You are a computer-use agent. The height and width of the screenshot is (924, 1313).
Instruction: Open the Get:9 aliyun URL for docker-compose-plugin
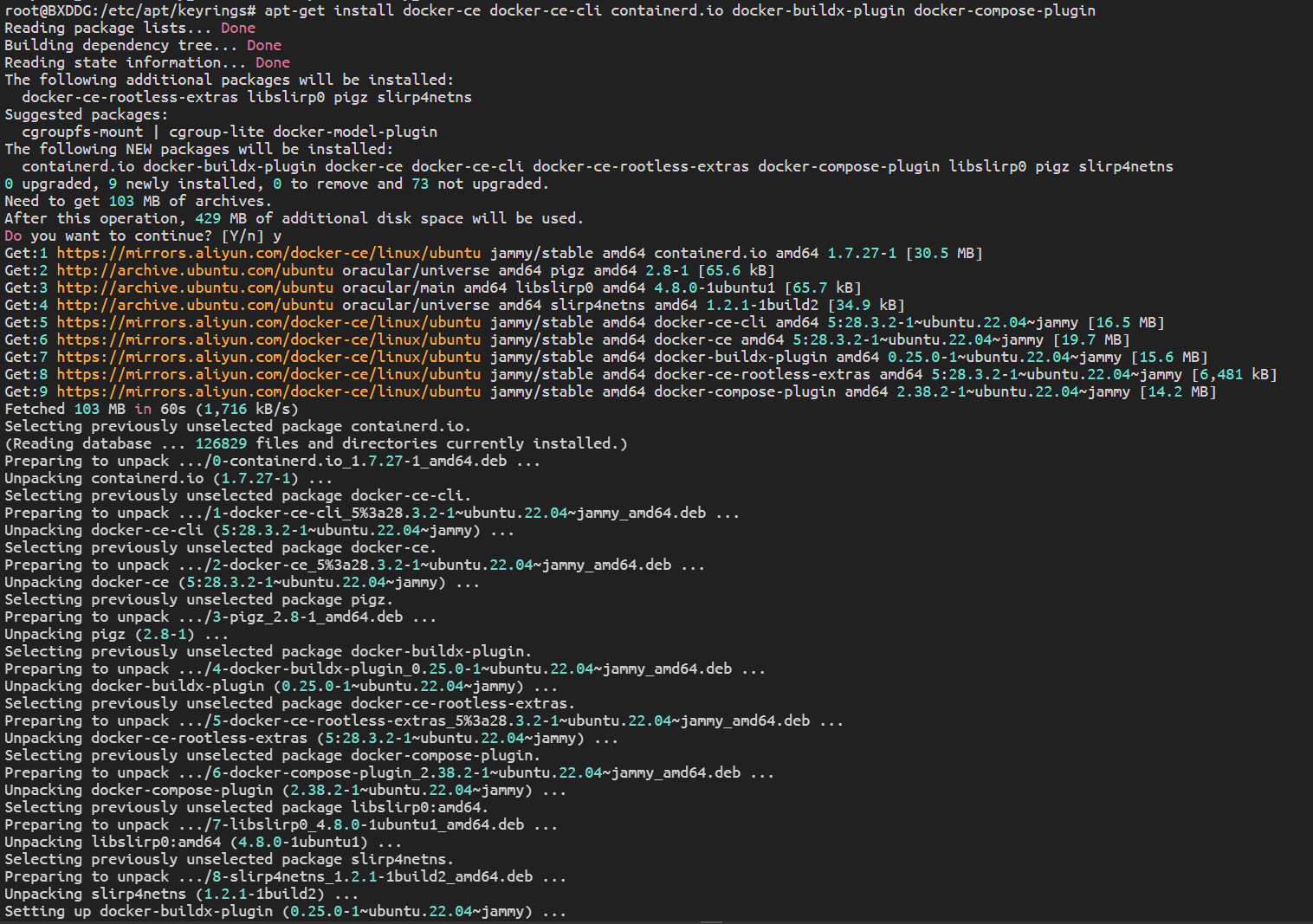pyautogui.click(x=268, y=391)
